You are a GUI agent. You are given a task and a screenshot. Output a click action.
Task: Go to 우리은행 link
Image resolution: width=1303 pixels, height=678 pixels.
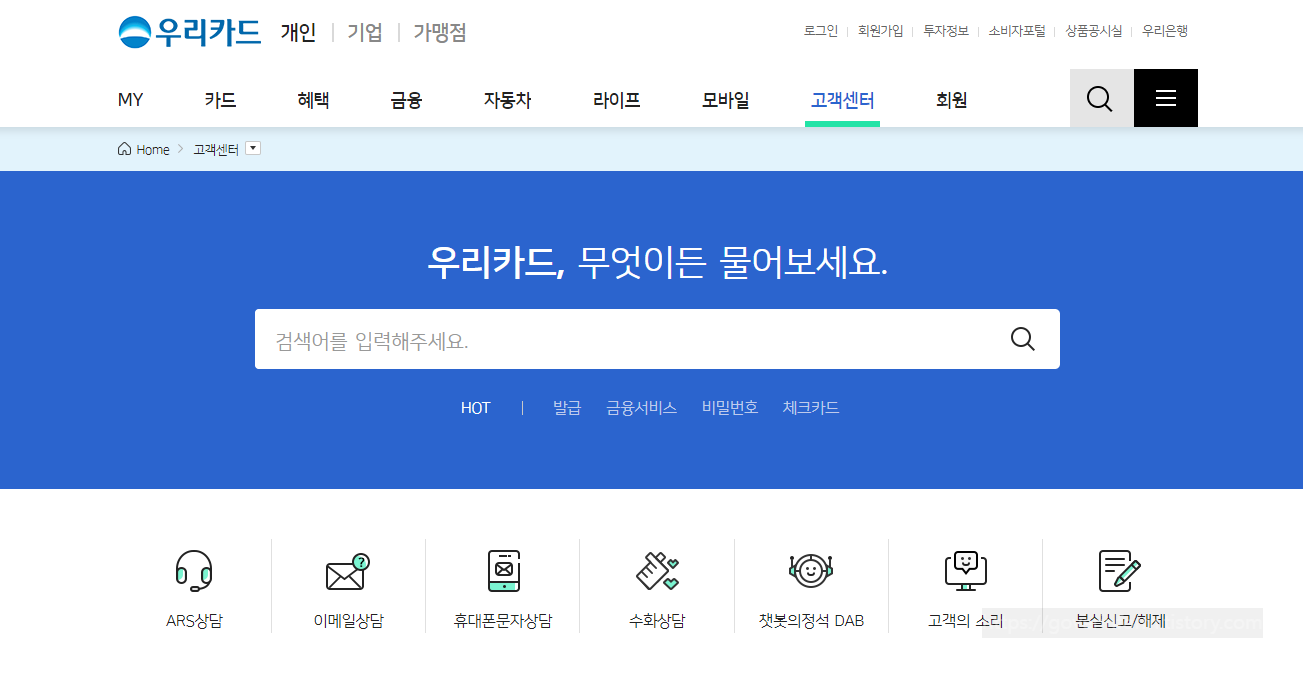(x=1165, y=31)
